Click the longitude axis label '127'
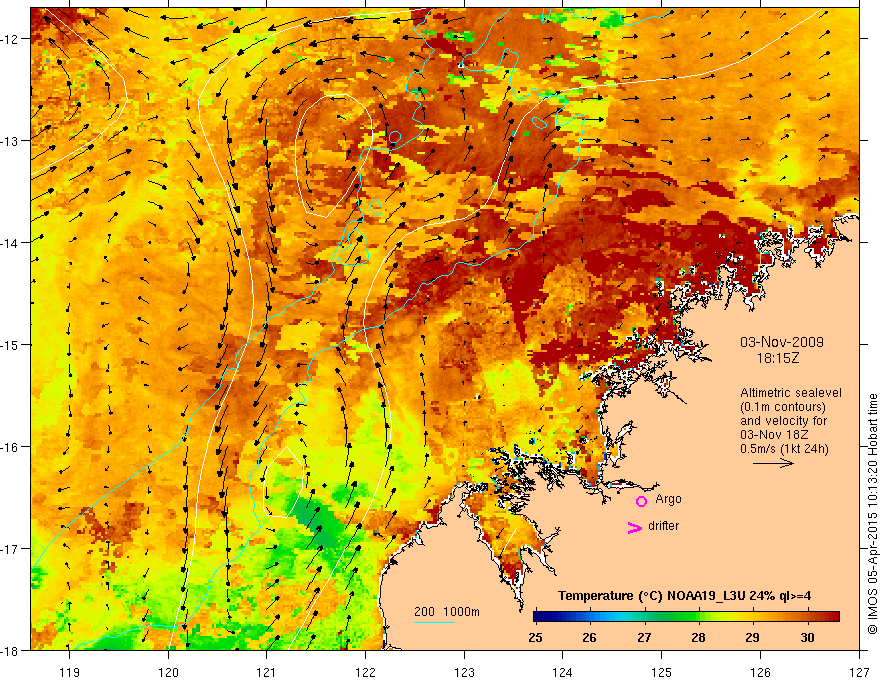 tap(859, 672)
